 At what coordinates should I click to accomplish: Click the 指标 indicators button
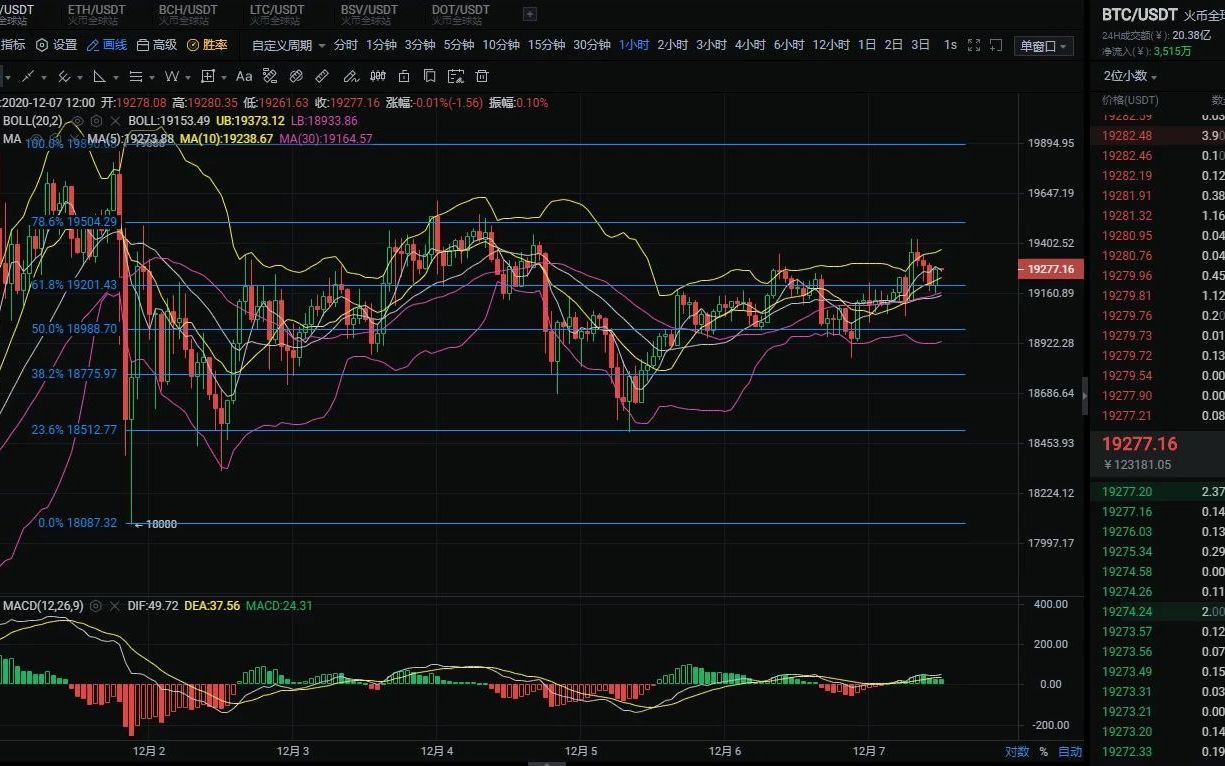tap(13, 45)
